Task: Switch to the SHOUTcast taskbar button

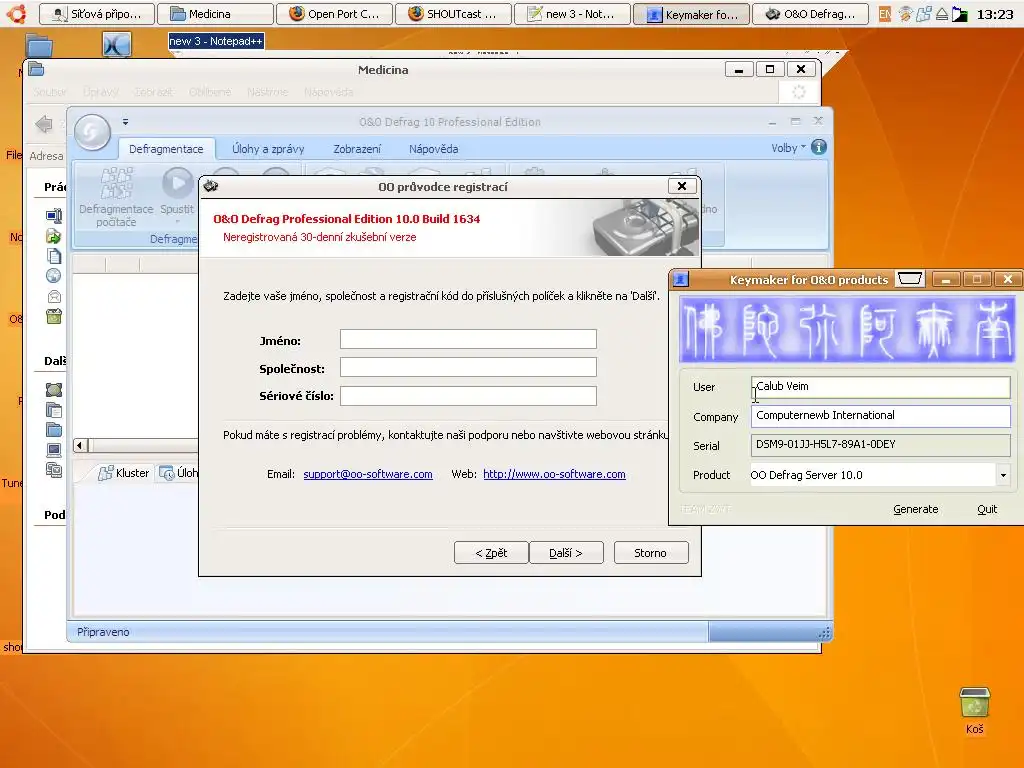Action: coord(453,14)
